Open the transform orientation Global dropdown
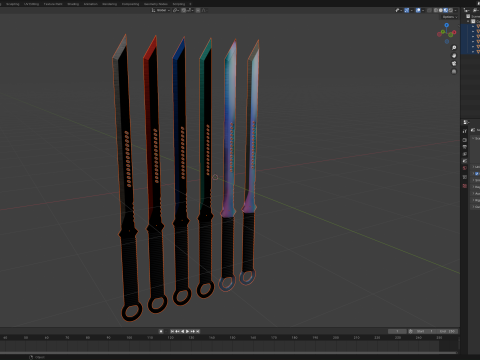The height and width of the screenshot is (360, 480). click(161, 10)
